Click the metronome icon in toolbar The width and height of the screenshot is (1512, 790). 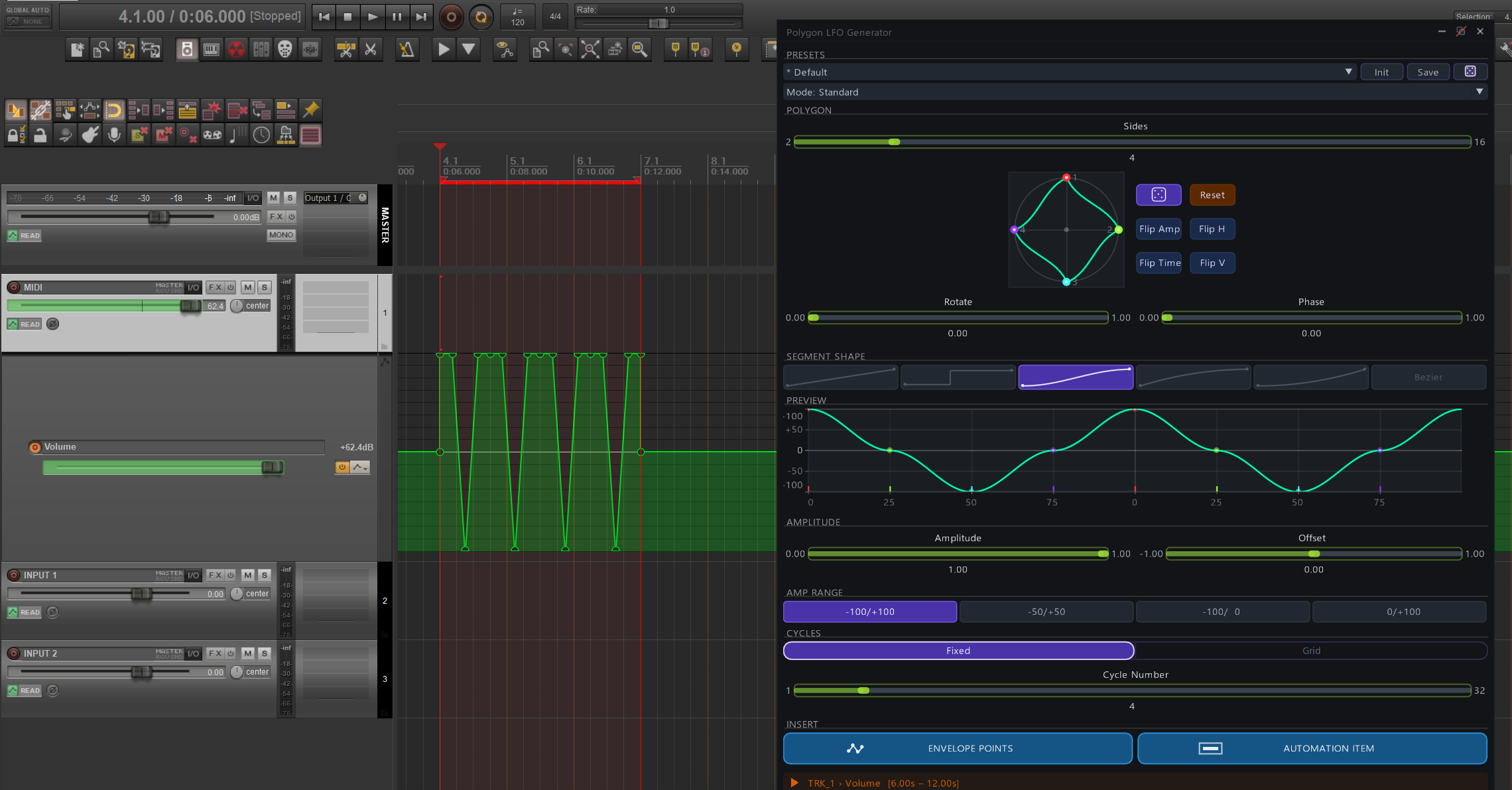(x=407, y=49)
